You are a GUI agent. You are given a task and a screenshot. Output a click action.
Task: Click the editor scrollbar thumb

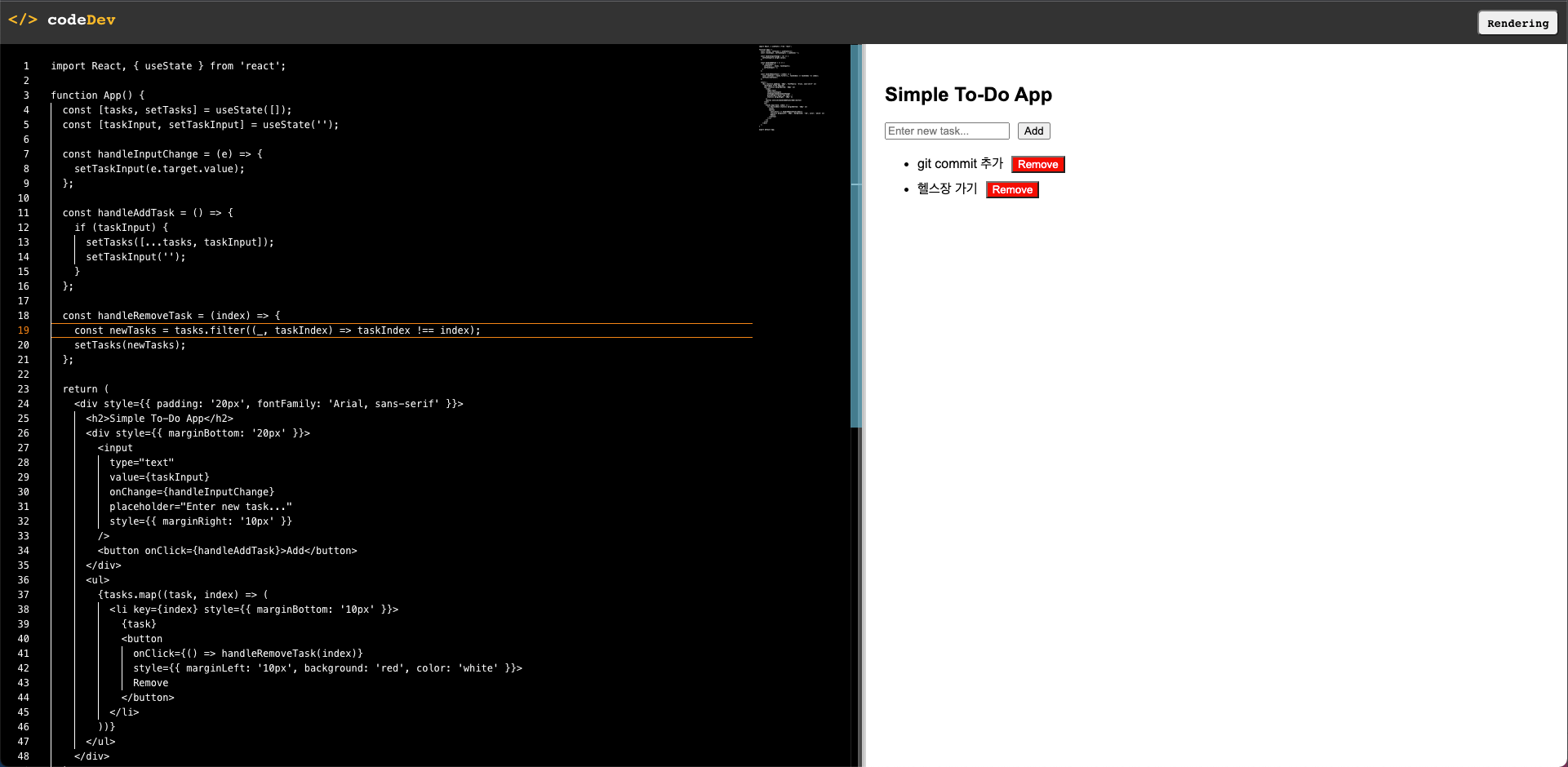(854, 237)
